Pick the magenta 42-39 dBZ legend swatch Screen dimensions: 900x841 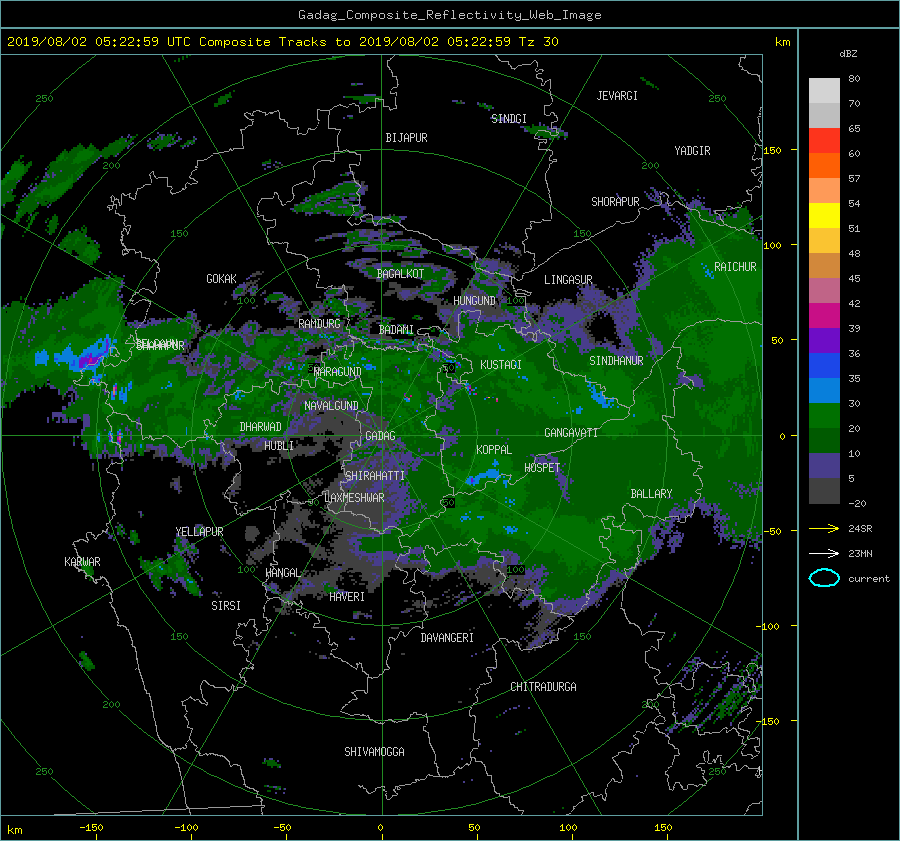(824, 316)
